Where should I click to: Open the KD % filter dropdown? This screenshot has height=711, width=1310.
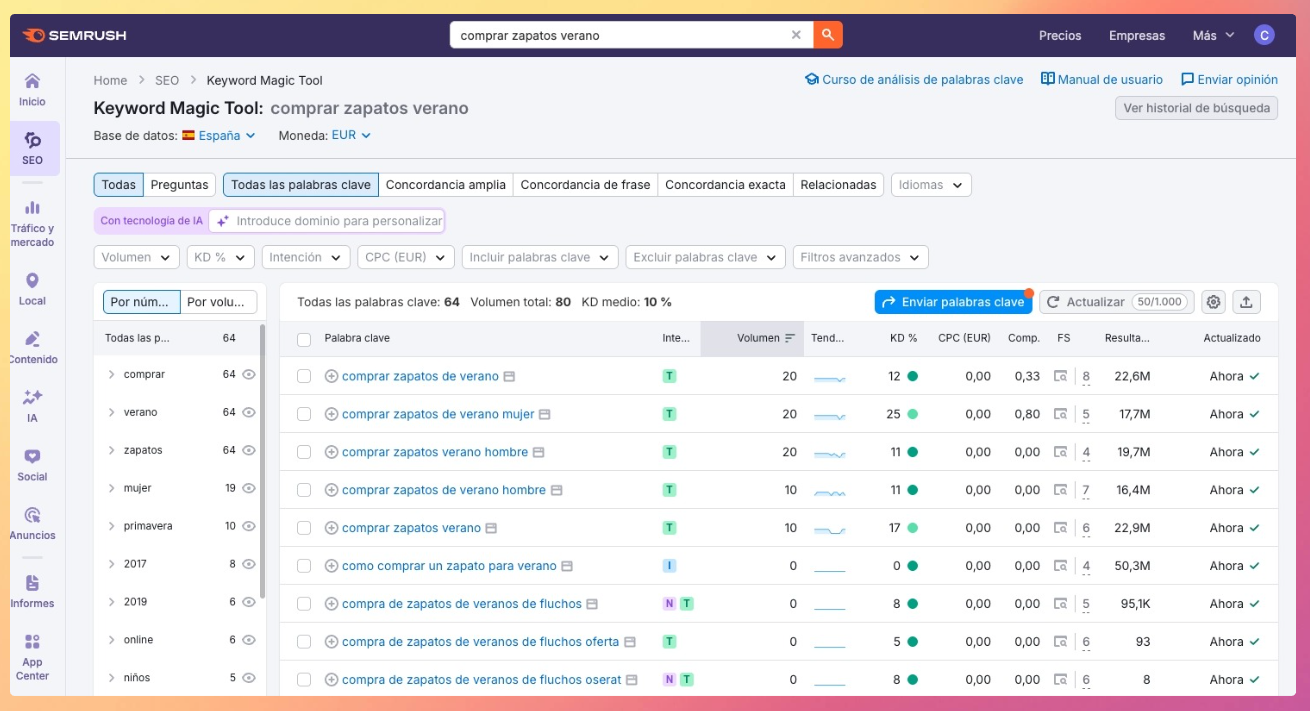(220, 257)
